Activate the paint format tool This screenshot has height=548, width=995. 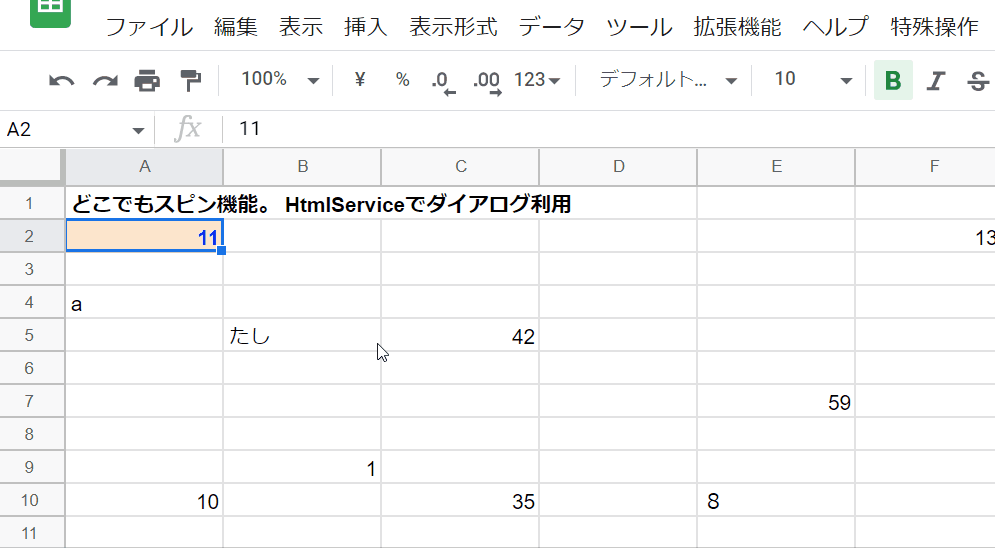(x=190, y=81)
